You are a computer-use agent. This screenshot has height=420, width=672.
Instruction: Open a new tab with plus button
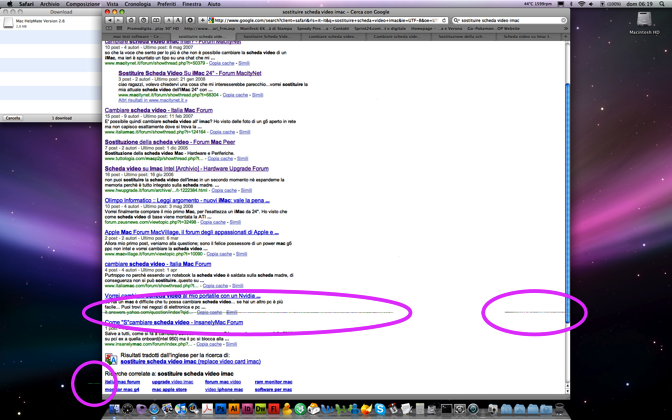(x=566, y=37)
